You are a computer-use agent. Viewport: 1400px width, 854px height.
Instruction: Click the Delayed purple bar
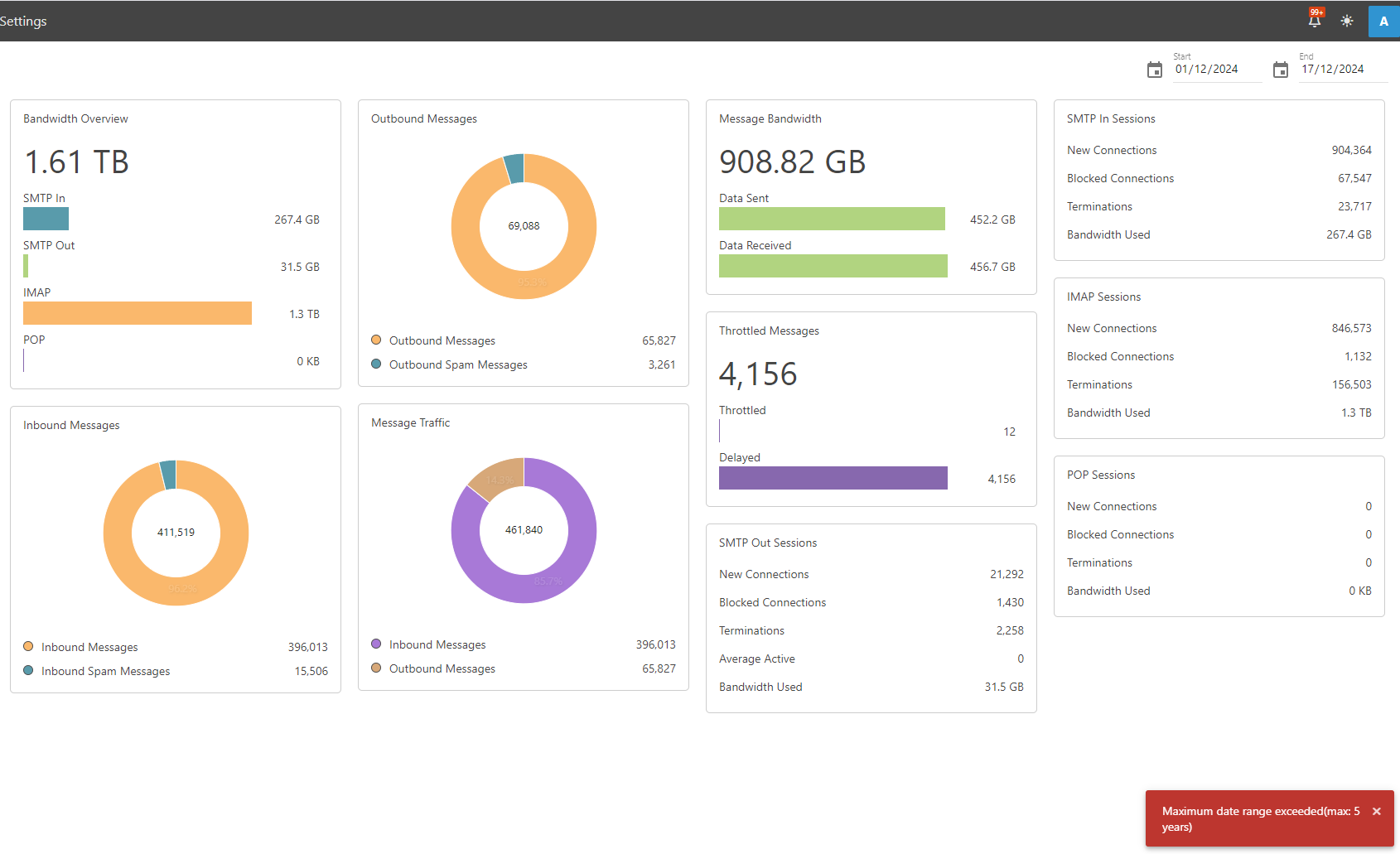tap(833, 478)
